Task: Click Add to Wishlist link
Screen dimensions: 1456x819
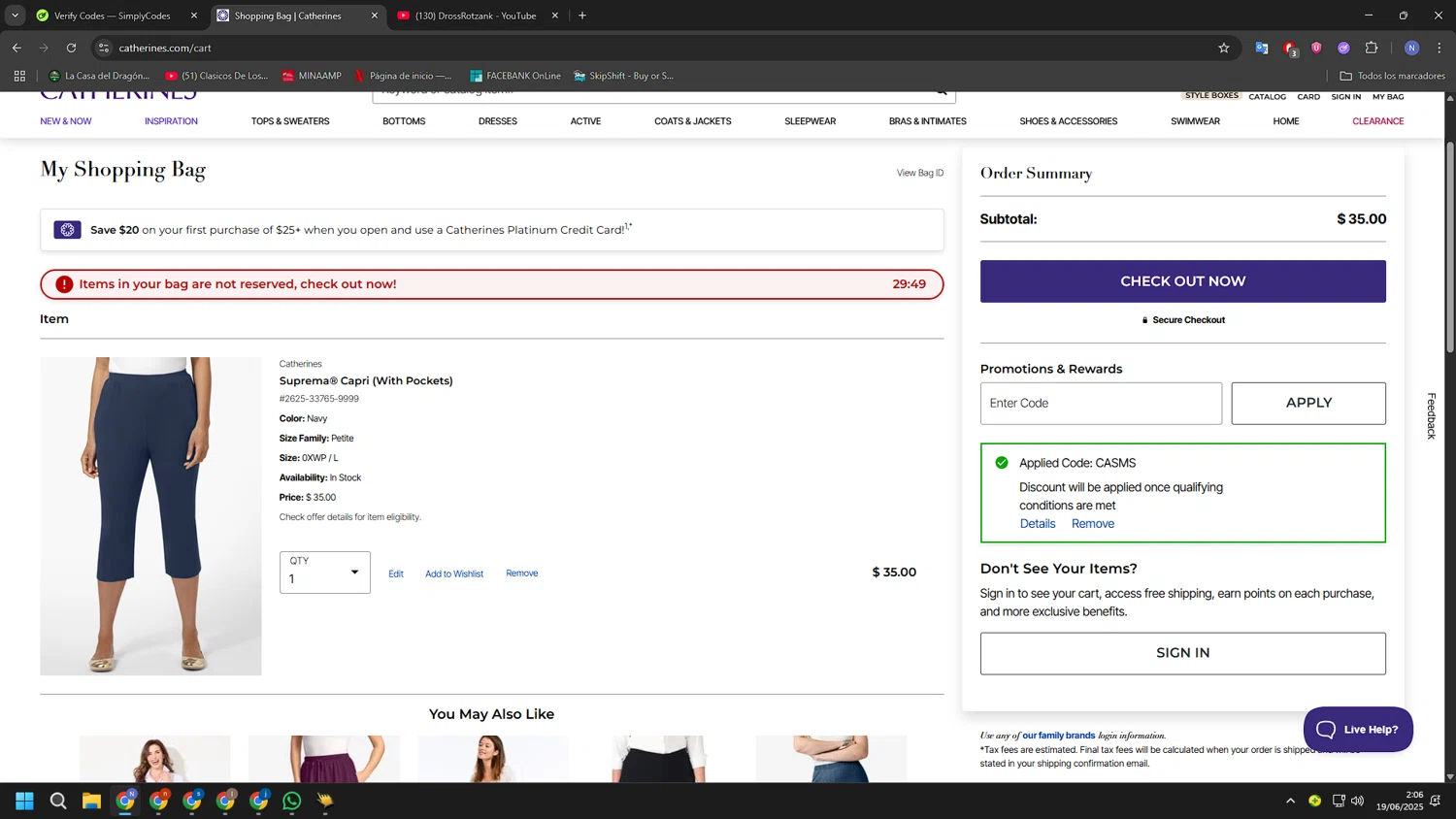Action: click(x=454, y=573)
